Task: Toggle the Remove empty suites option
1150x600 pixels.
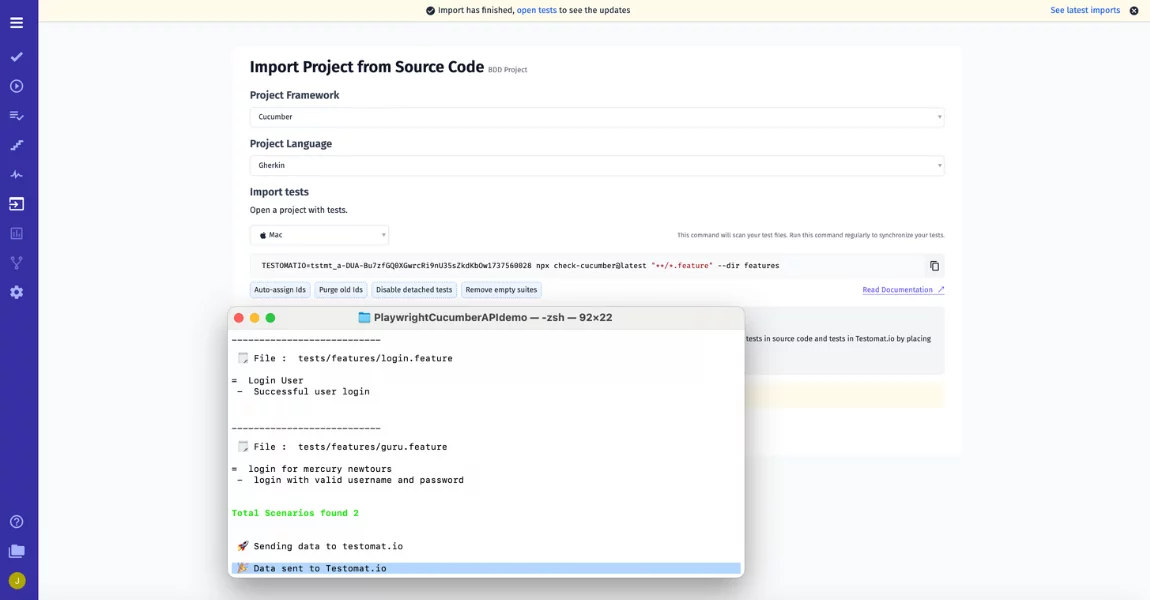Action: (501, 290)
